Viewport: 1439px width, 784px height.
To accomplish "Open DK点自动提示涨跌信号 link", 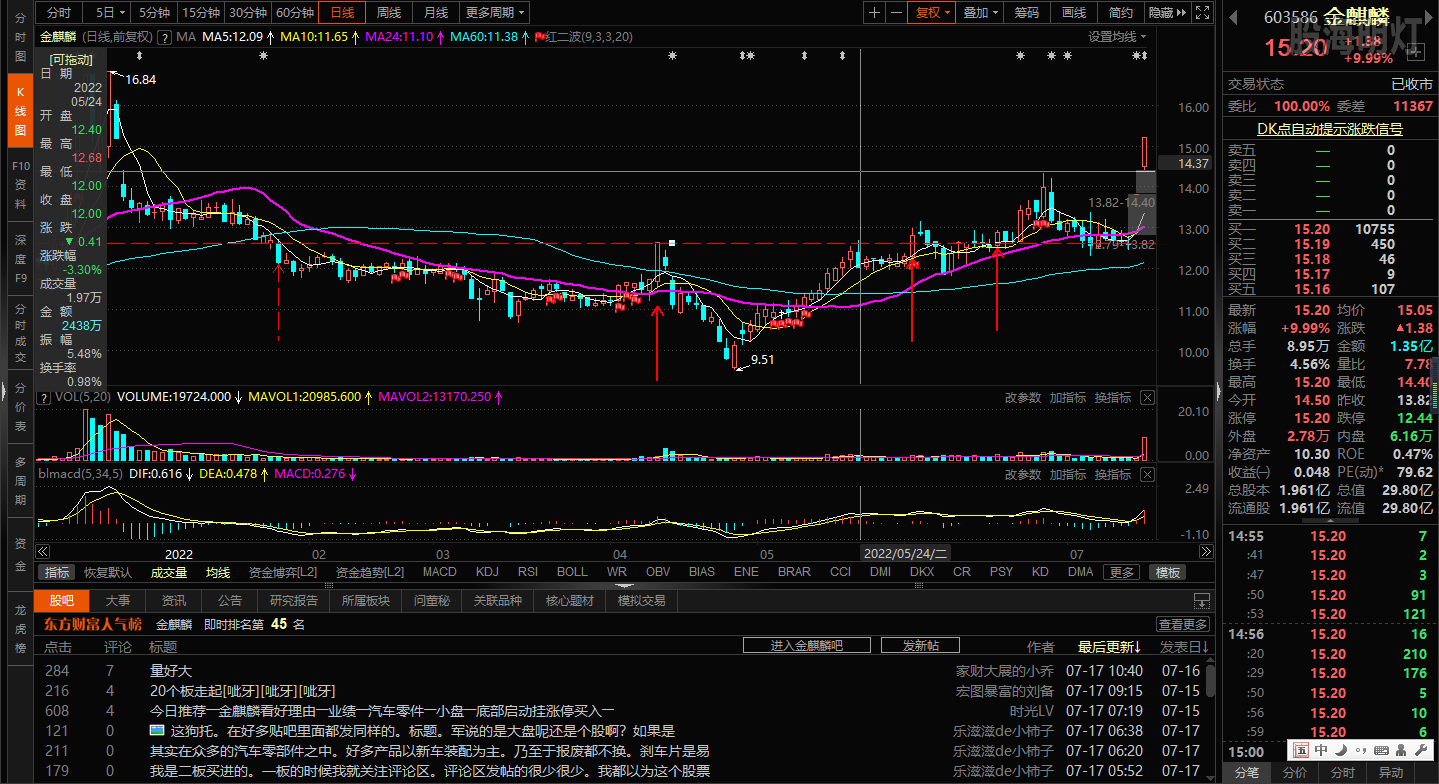I will 1329,128.
